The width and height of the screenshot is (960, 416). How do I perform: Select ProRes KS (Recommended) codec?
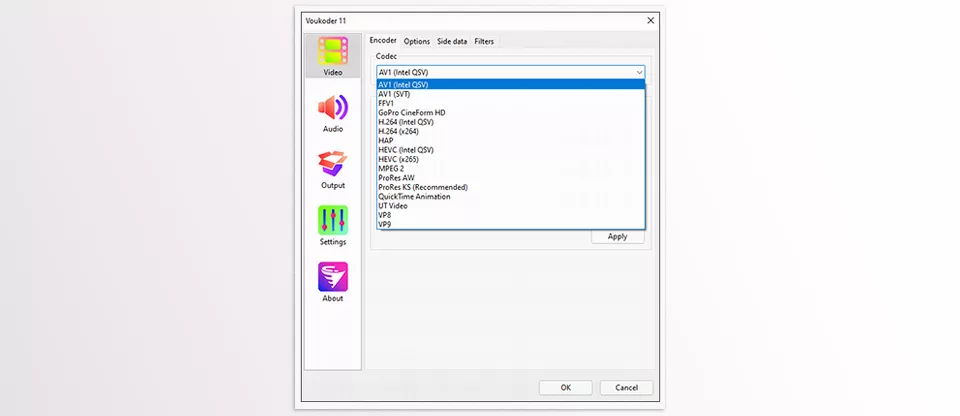511,187
